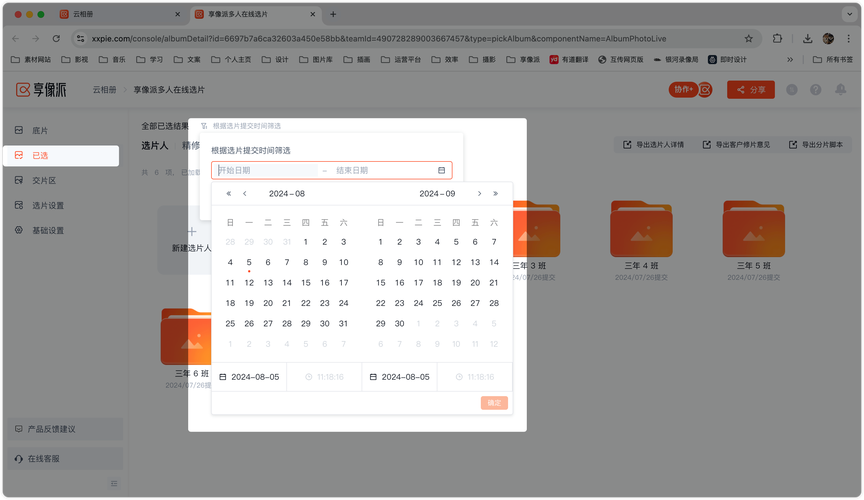Click the 开始日期 start date field
Image resolution: width=864 pixels, height=500 pixels.
(x=265, y=170)
